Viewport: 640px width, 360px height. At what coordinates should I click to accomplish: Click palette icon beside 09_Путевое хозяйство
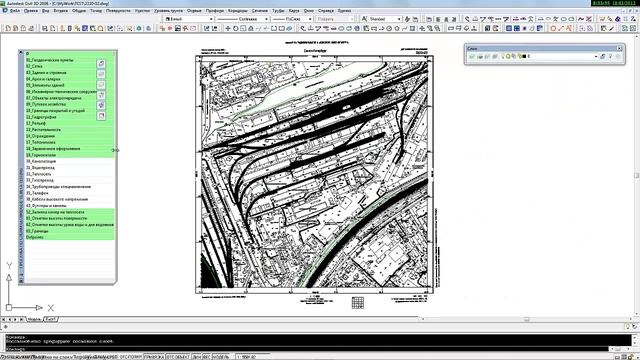pyautogui.click(x=101, y=105)
